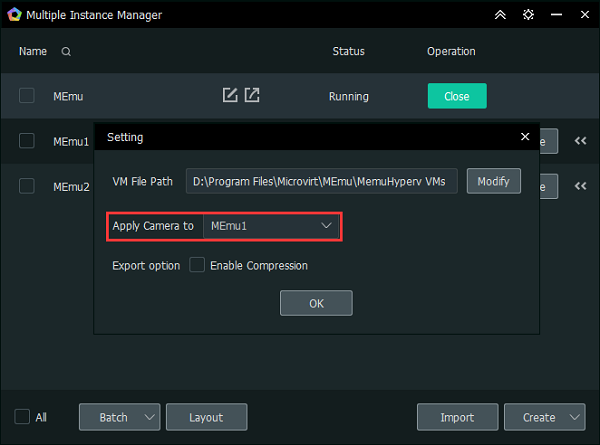Confirm settings with the OK button
The width and height of the screenshot is (600, 445).
click(316, 303)
